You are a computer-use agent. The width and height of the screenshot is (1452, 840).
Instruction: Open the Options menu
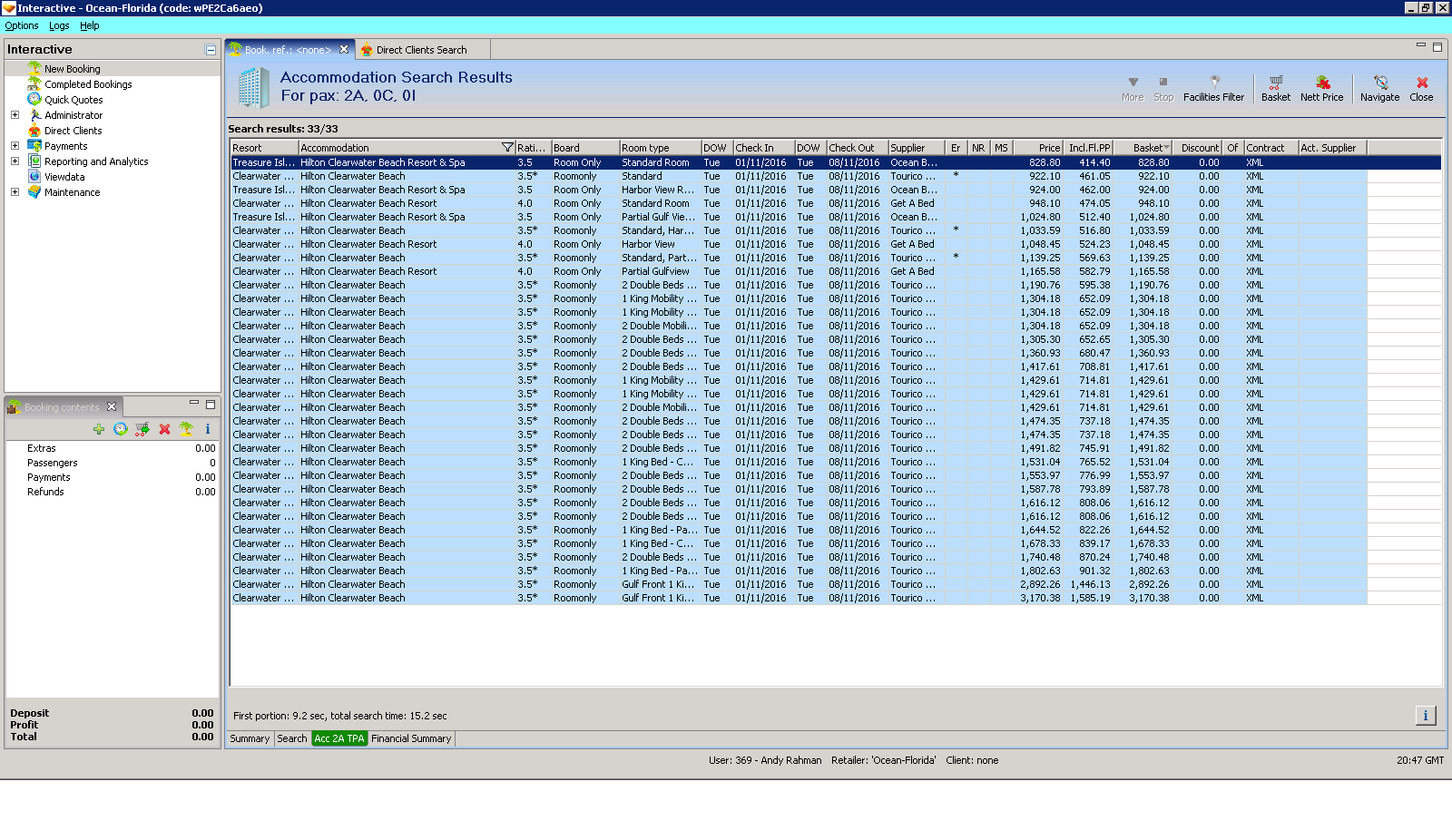click(x=22, y=25)
